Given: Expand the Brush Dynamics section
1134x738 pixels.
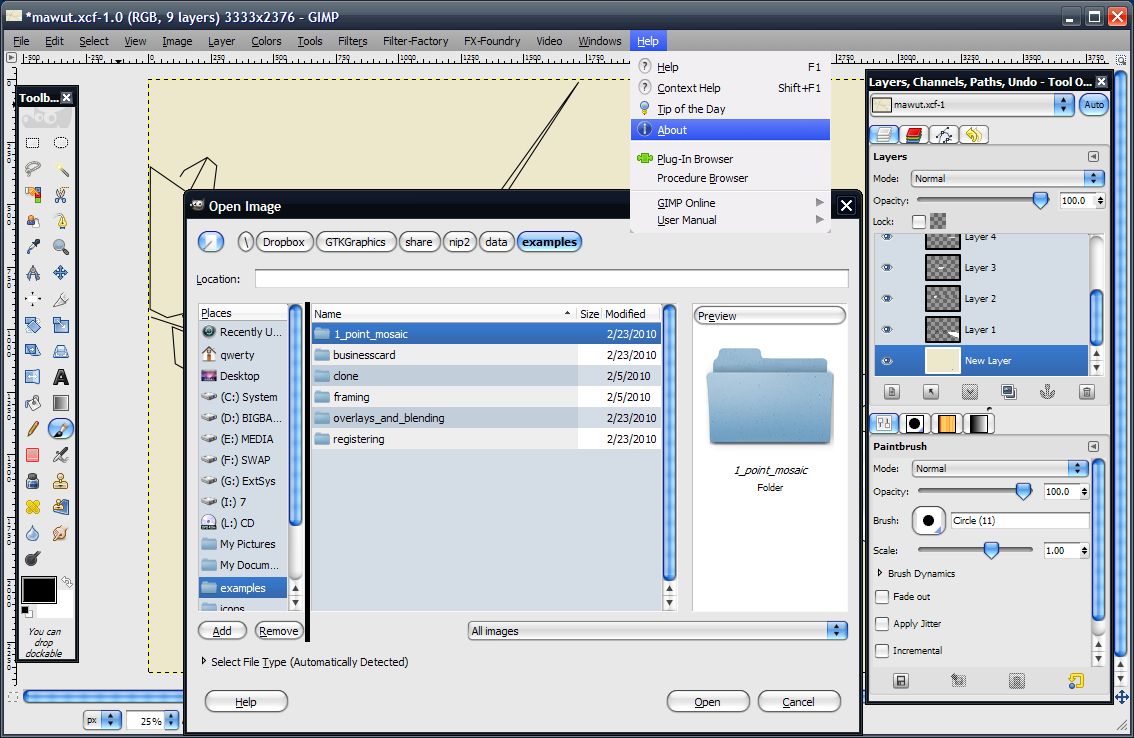Looking at the screenshot, I should [x=880, y=573].
